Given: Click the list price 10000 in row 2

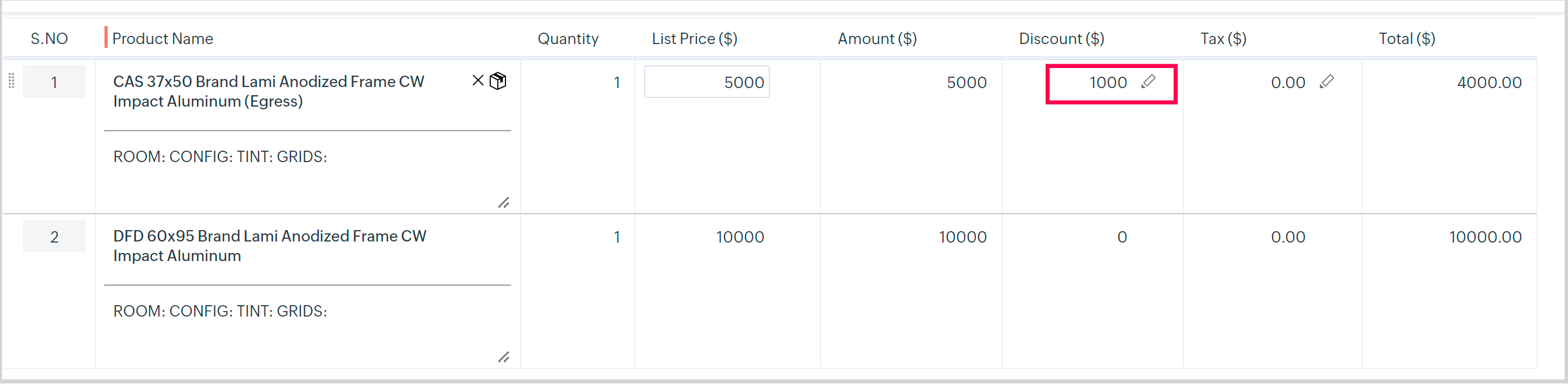Looking at the screenshot, I should tap(739, 237).
